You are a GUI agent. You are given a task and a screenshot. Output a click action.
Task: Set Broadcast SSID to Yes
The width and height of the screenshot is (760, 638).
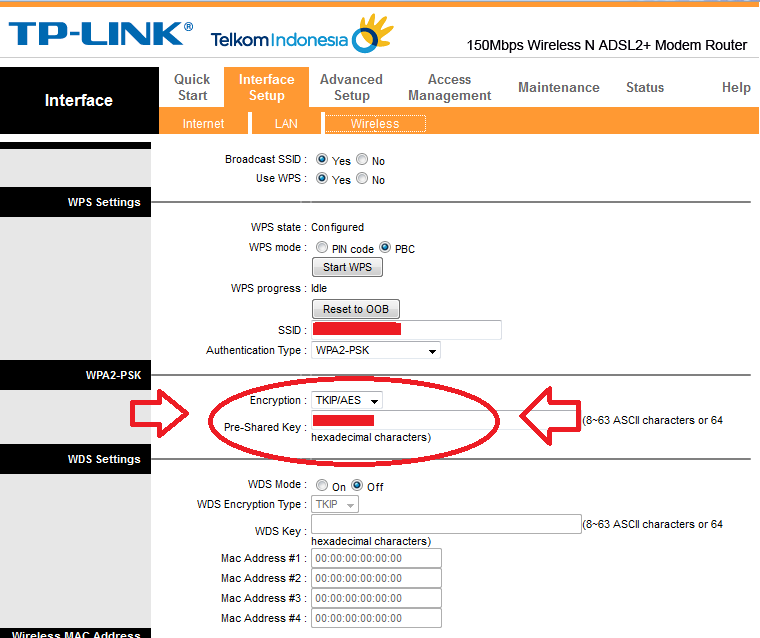point(322,159)
